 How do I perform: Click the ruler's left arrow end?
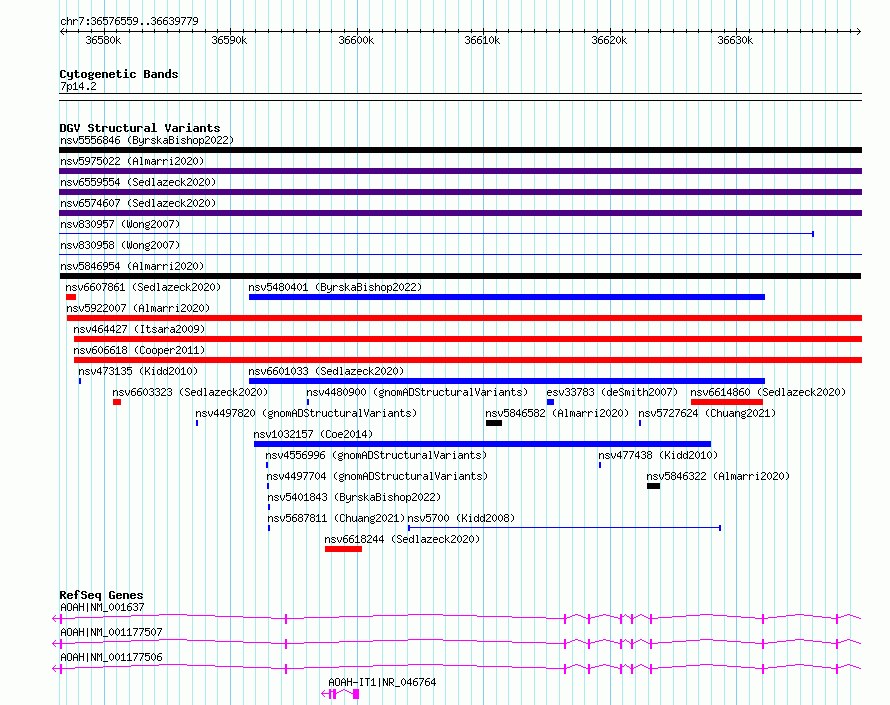62,32
